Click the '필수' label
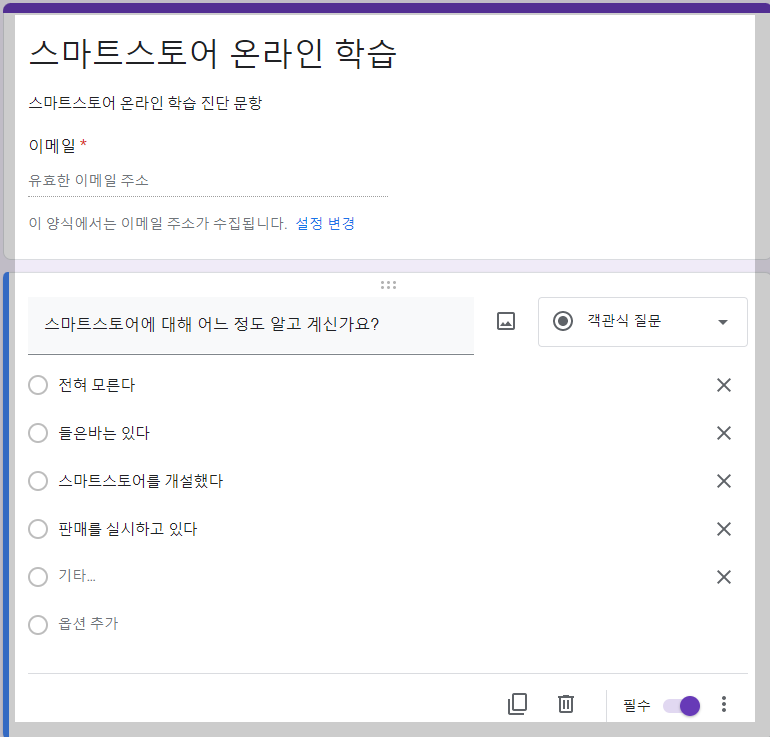The height and width of the screenshot is (737, 770). pos(636,706)
